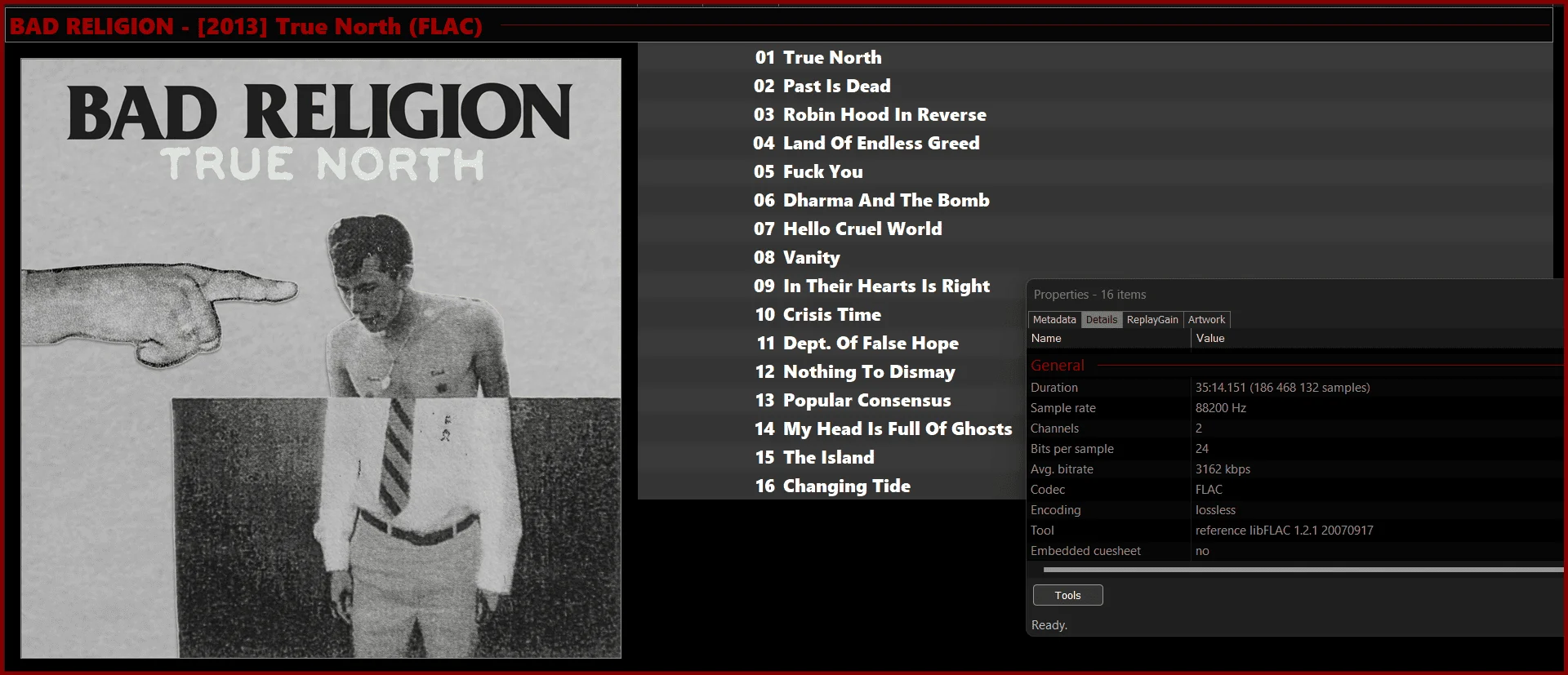The width and height of the screenshot is (1568, 675).
Task: Click the Properties - 16 items title
Action: (x=1089, y=295)
